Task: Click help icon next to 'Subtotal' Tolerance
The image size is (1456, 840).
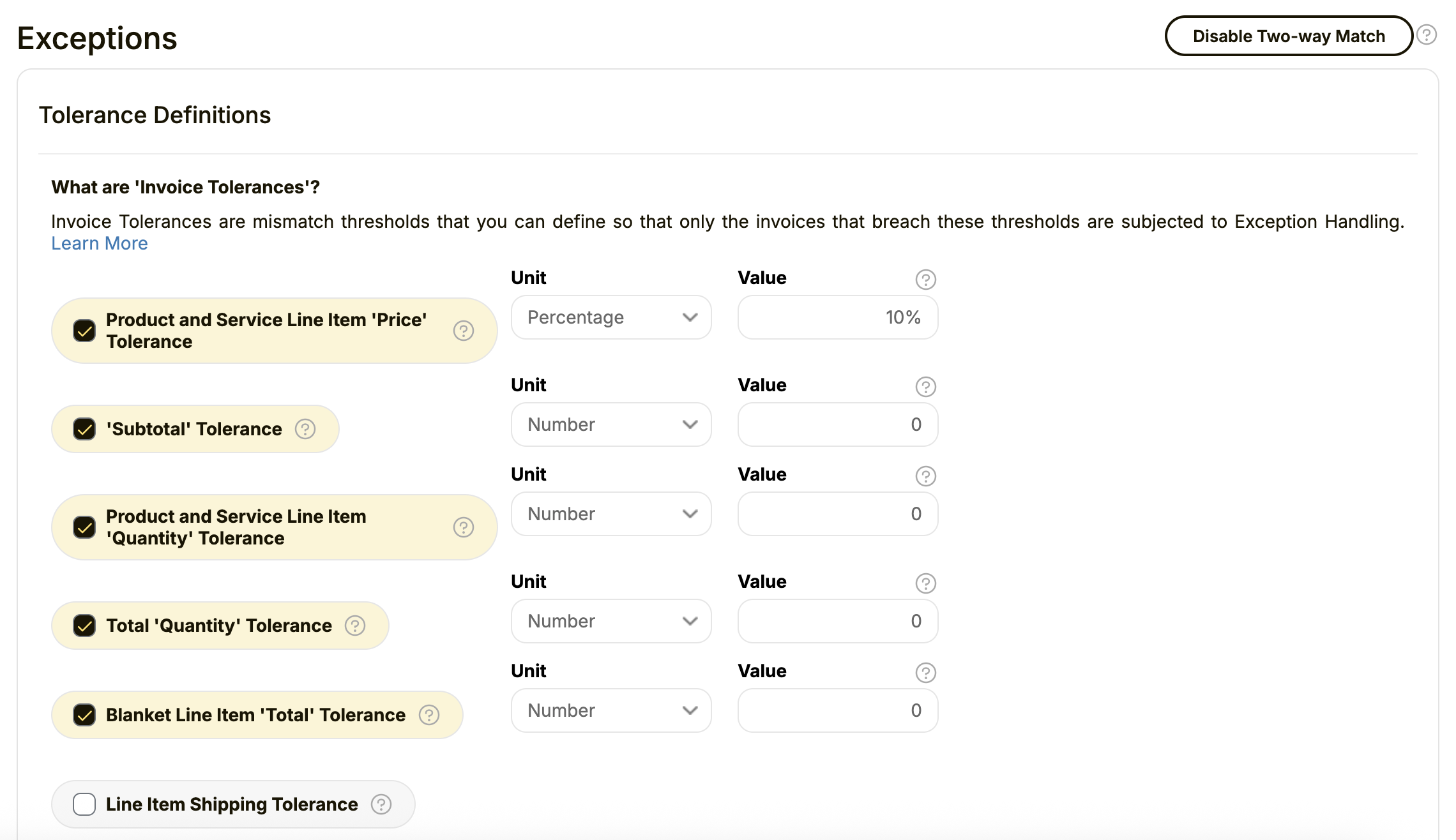Action: pyautogui.click(x=305, y=429)
